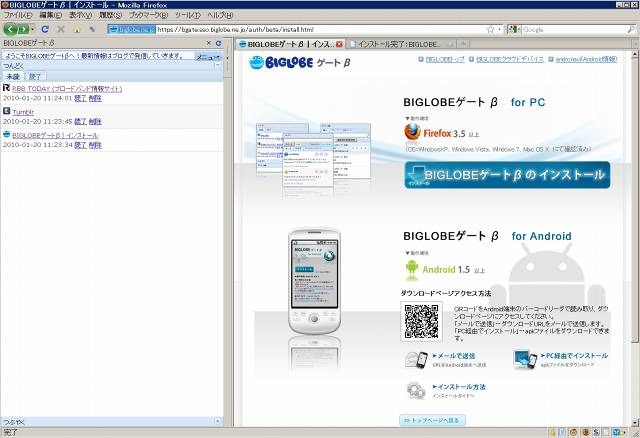Image resolution: width=640 pixels, height=438 pixels.
Task: Click the PC-and-phone install icon
Action: [x=525, y=360]
